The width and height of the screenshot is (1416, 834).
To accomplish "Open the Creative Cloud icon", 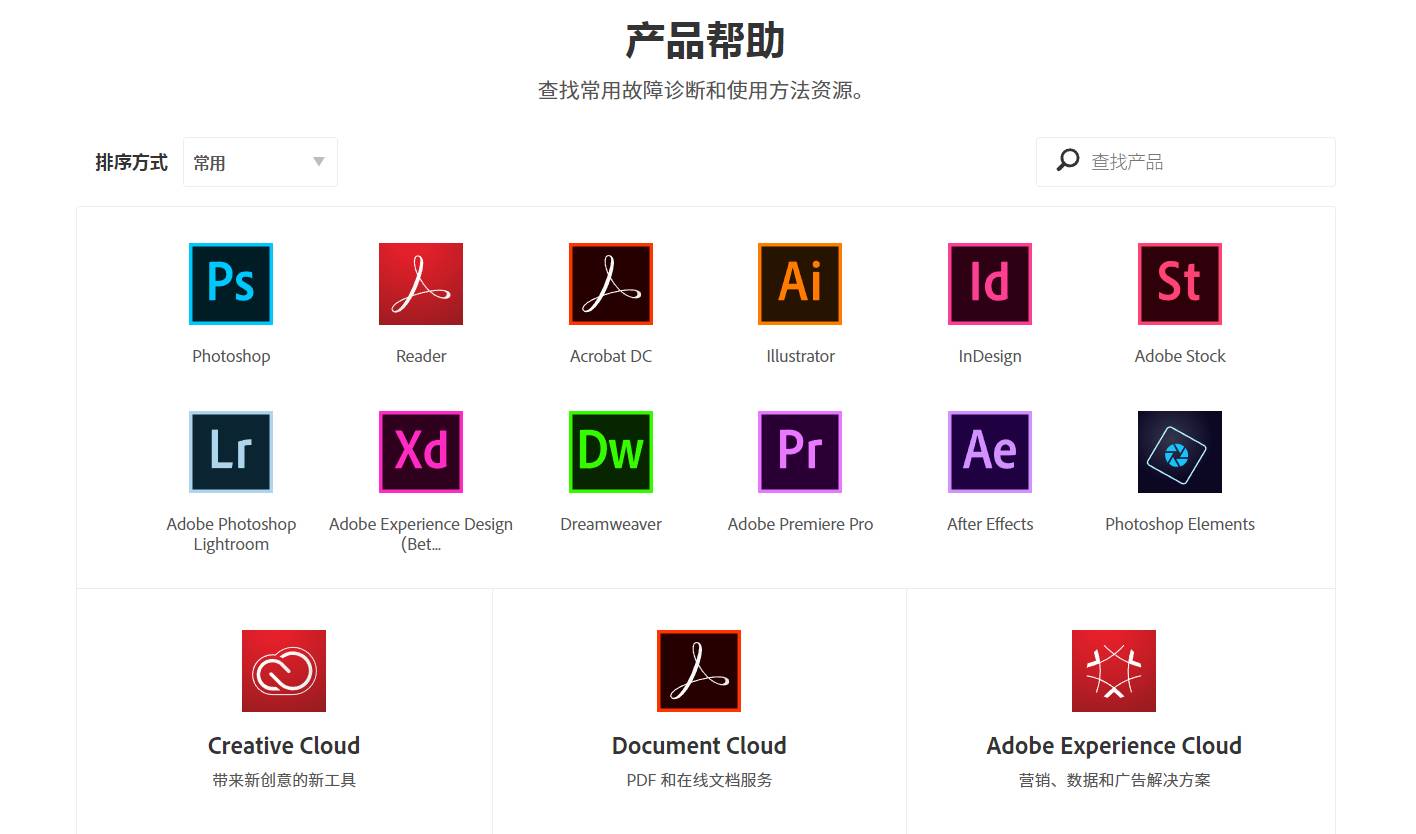I will [x=284, y=671].
